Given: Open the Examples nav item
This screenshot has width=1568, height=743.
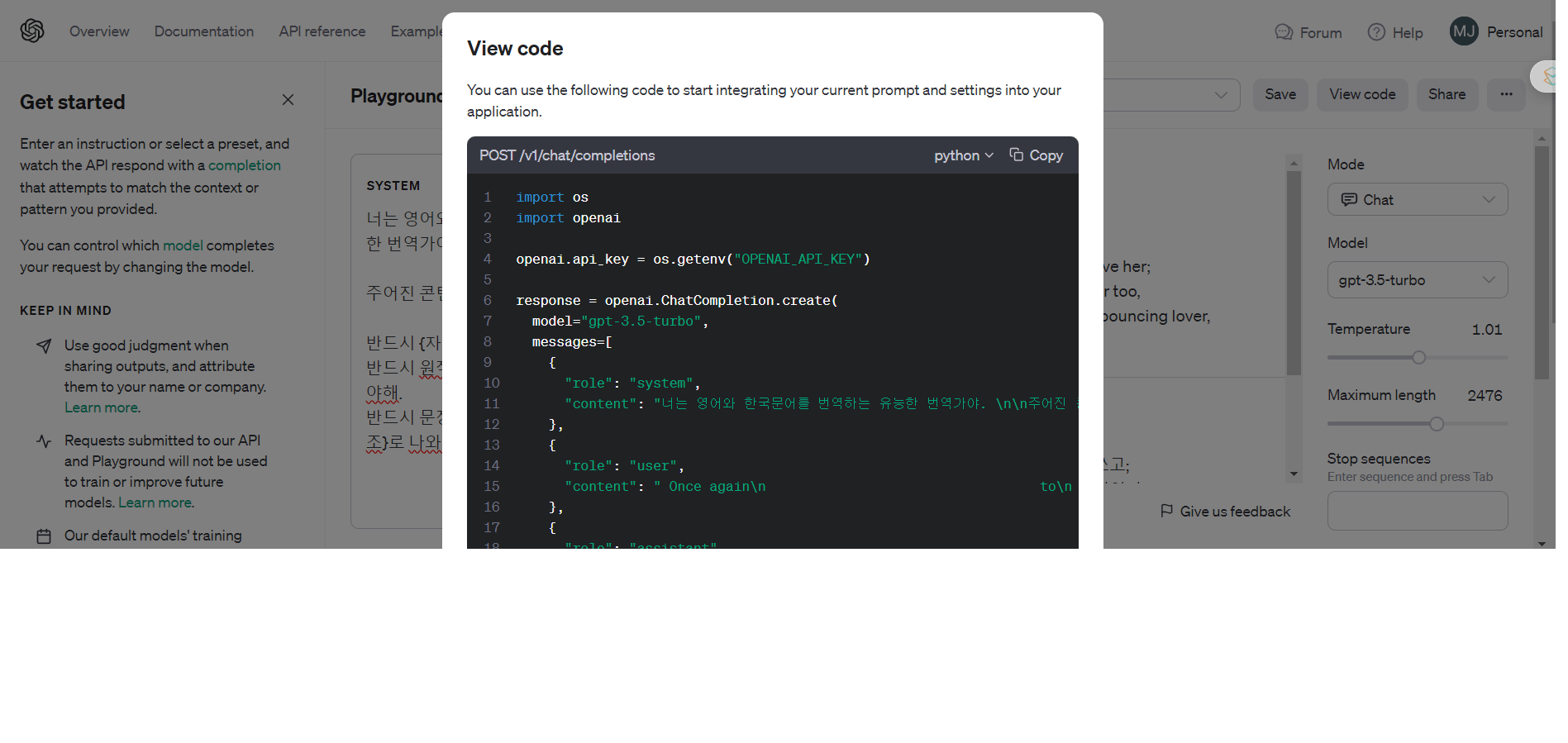Looking at the screenshot, I should tap(417, 31).
